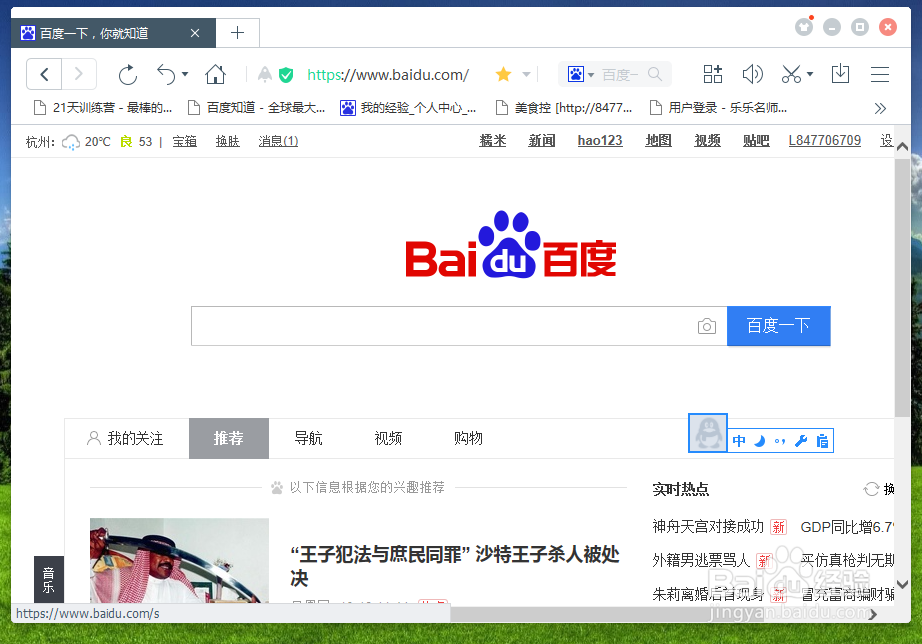This screenshot has width=922, height=644.
Task: Open the 视频 link in top navigation
Action: coord(707,141)
